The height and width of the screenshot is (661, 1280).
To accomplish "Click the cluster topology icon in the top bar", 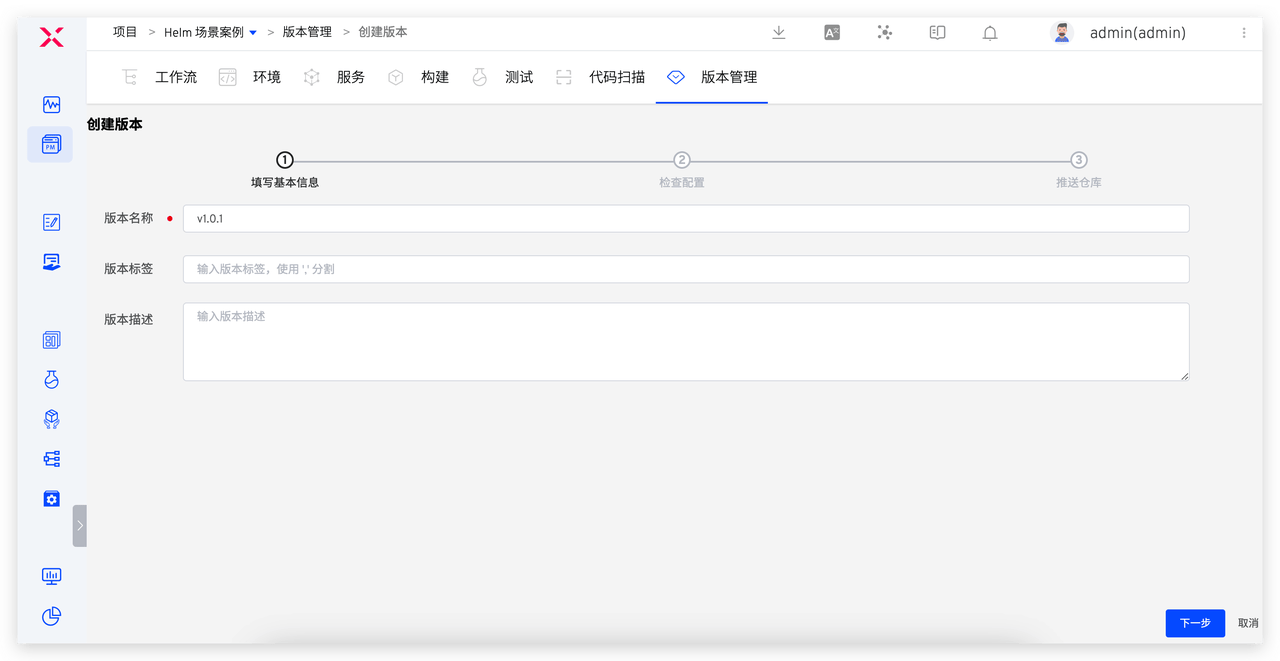I will pyautogui.click(x=884, y=32).
